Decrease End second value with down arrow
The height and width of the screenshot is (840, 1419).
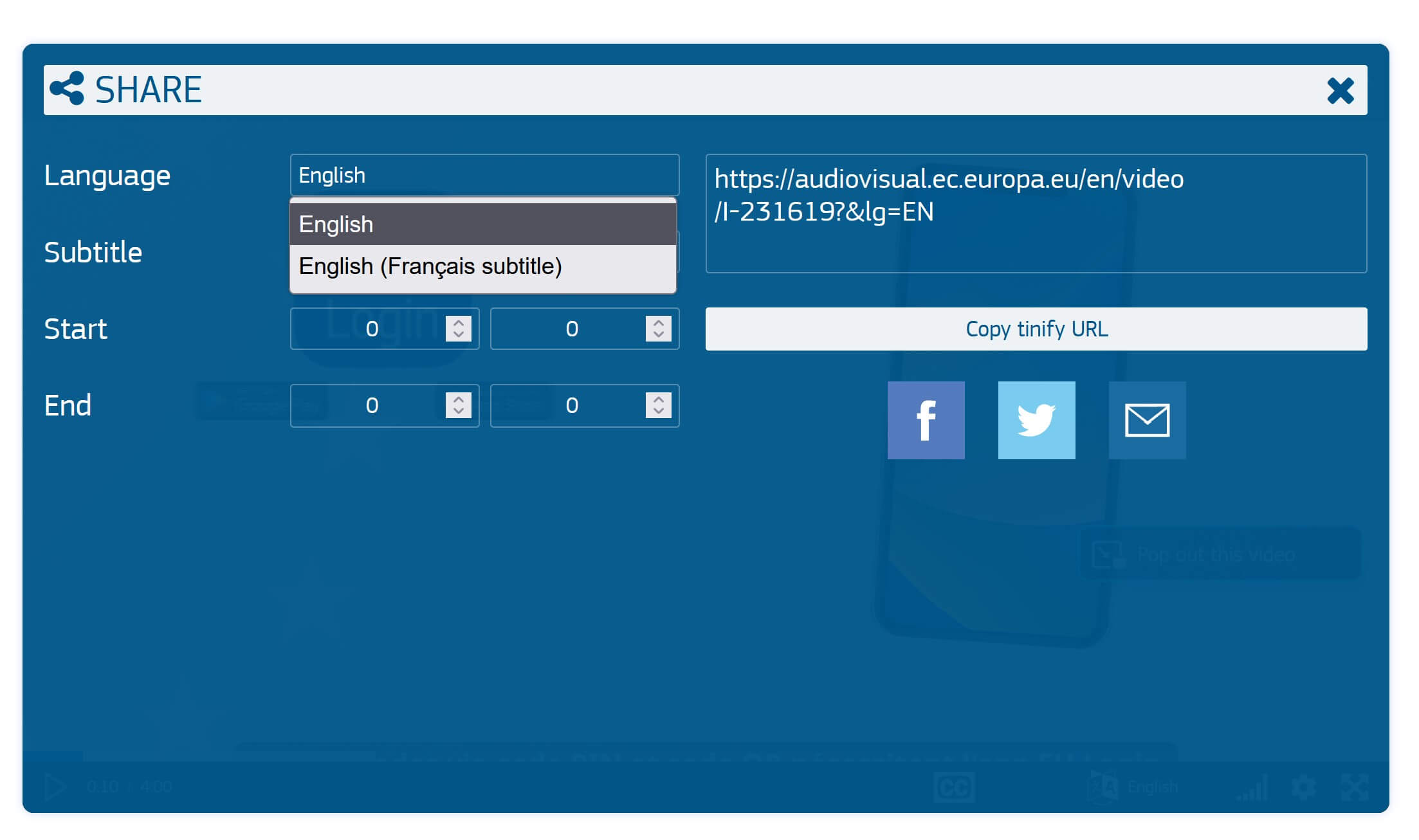[658, 411]
